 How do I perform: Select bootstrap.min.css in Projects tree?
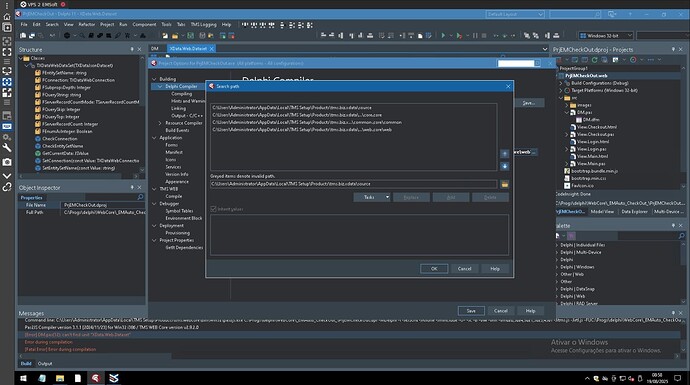(588, 179)
